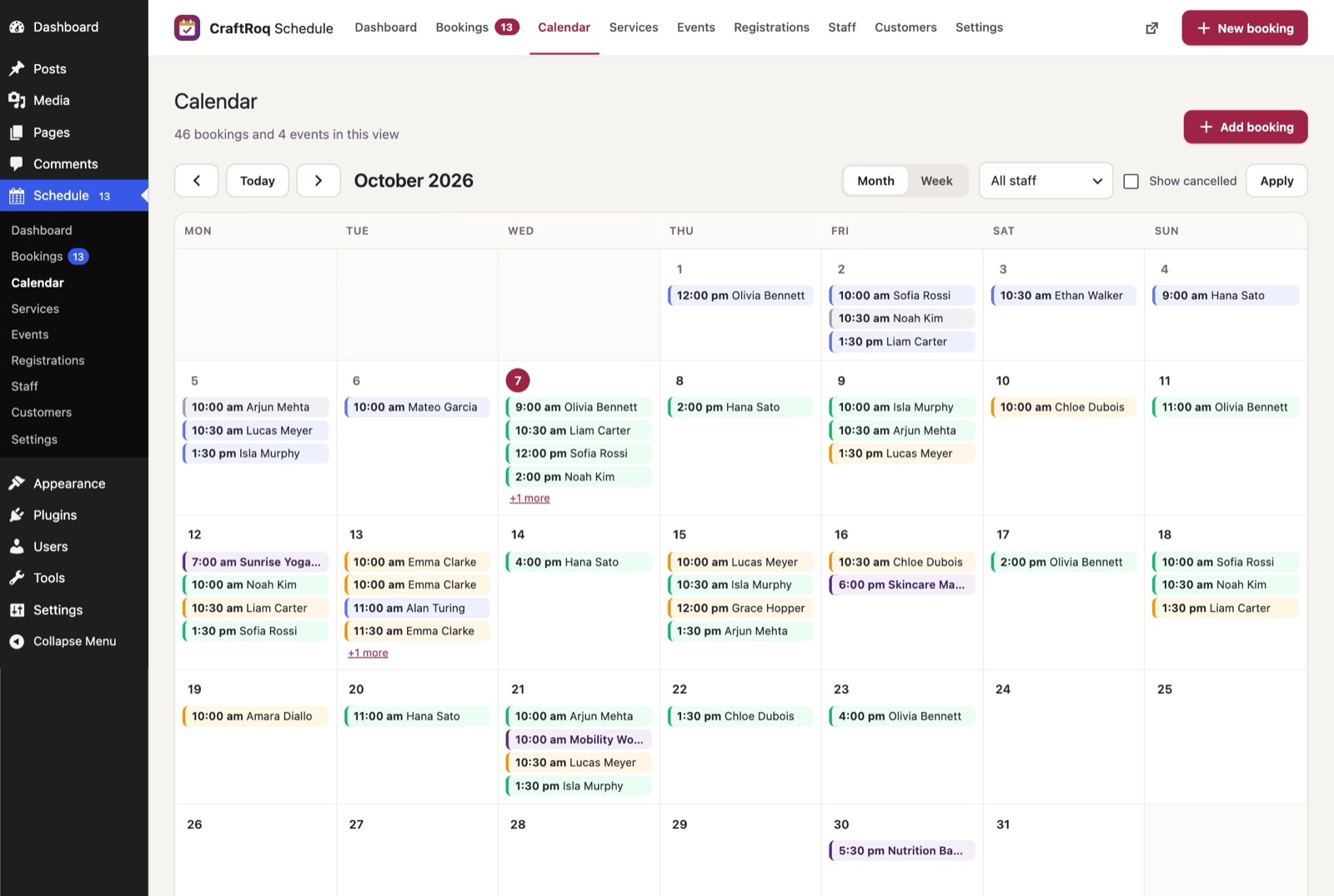Open the 10:30 am Ethan Walker booking

[x=1064, y=296]
